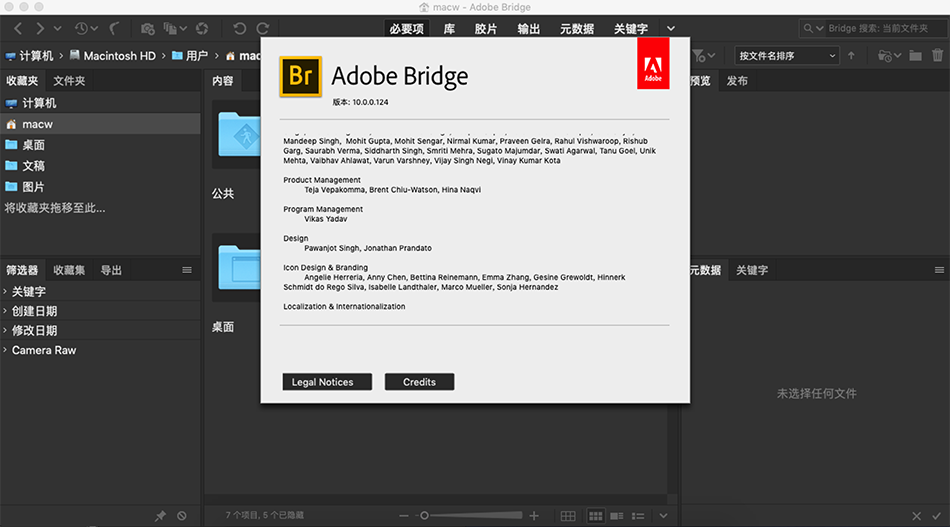Open the 按文件名排序 sort dropdown
This screenshot has width=950, height=527.
pos(787,56)
